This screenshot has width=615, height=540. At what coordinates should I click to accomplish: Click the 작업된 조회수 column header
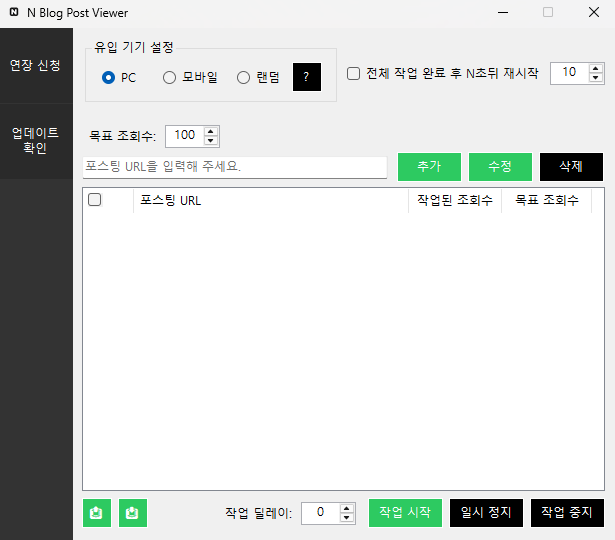[455, 200]
